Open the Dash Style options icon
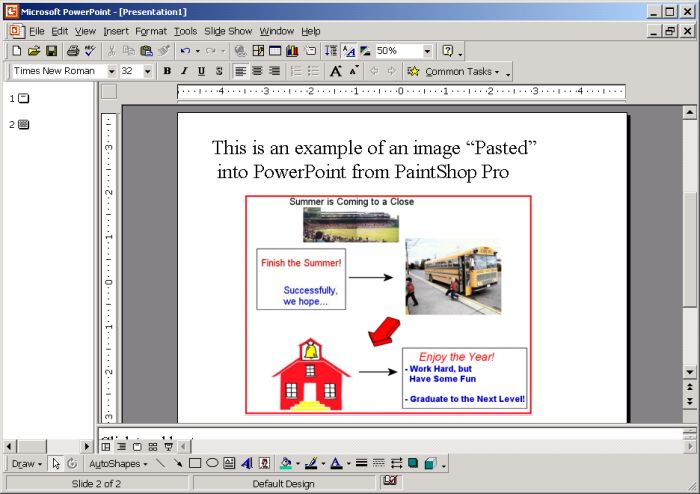 pos(379,464)
